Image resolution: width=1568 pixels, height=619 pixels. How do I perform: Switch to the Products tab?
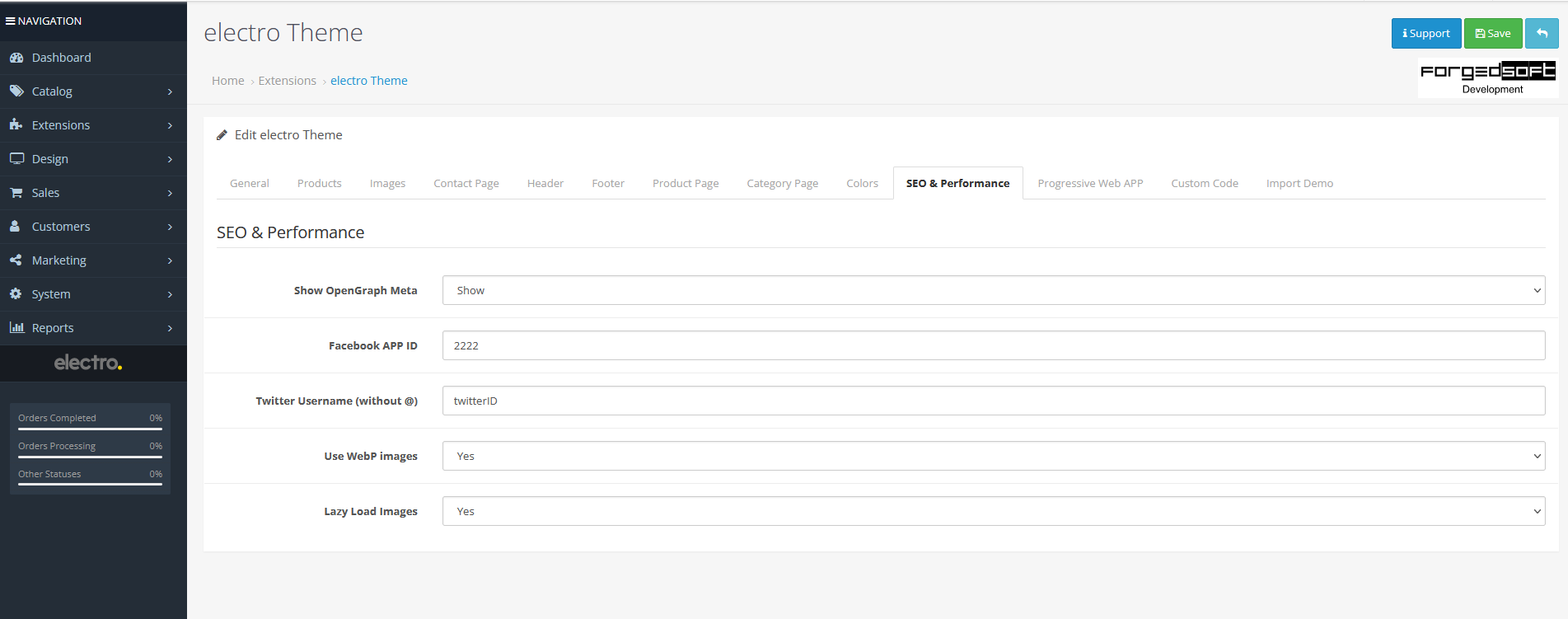[320, 183]
